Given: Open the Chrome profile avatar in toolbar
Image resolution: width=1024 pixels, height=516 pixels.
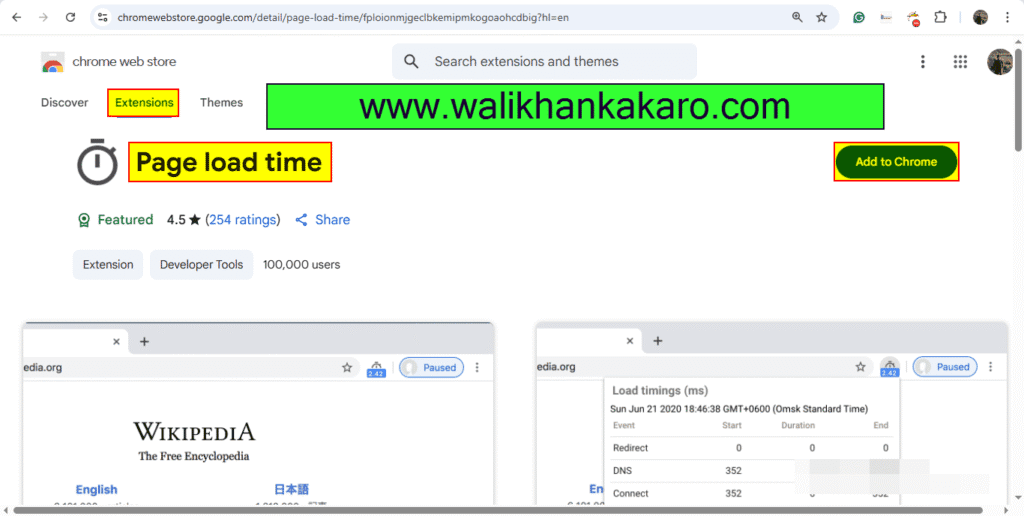Looking at the screenshot, I should tap(980, 18).
